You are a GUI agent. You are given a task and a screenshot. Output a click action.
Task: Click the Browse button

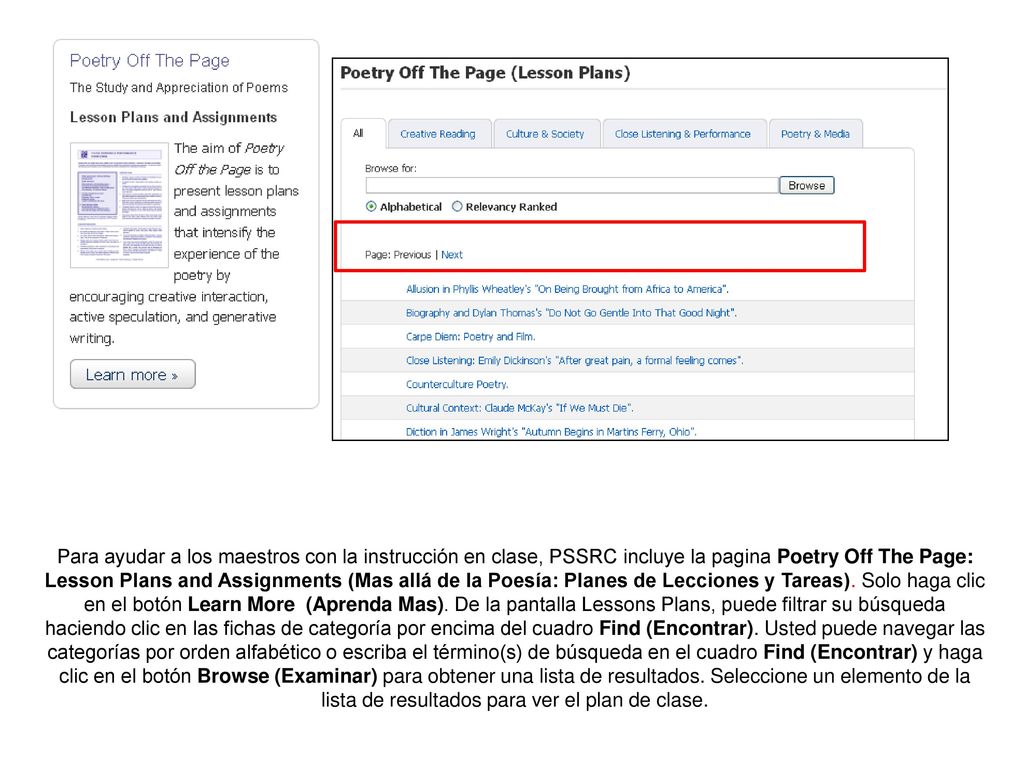(807, 185)
